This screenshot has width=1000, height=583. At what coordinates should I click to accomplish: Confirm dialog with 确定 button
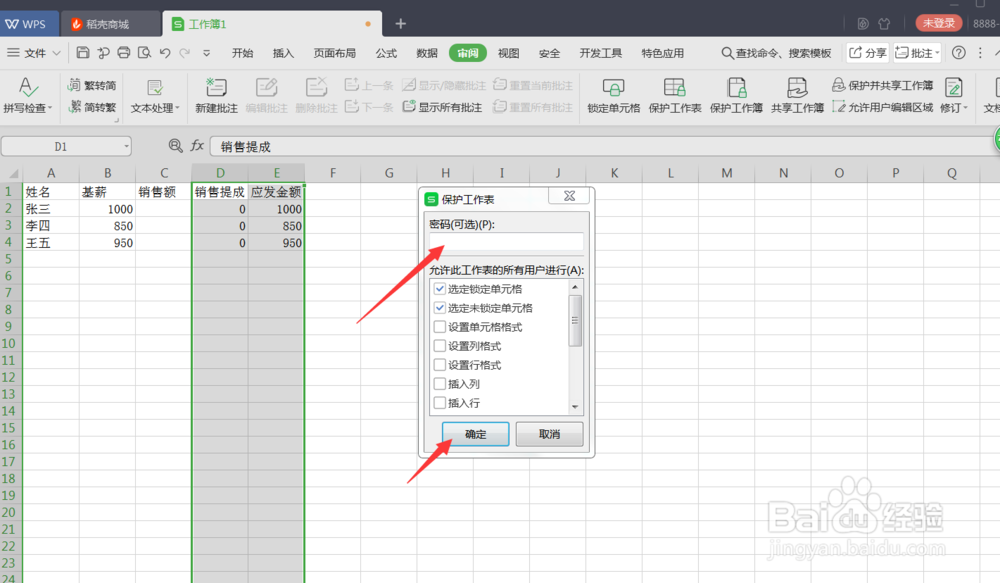(x=476, y=434)
